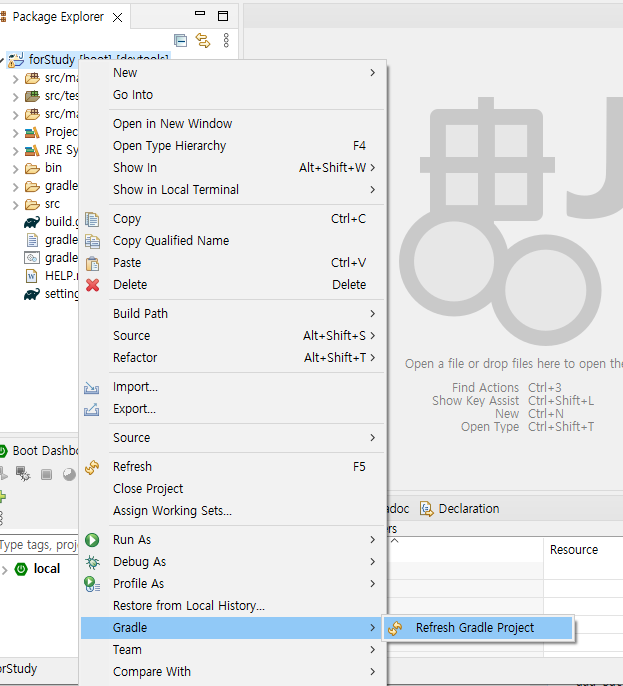Click the Debug As bug icon

(x=92, y=562)
